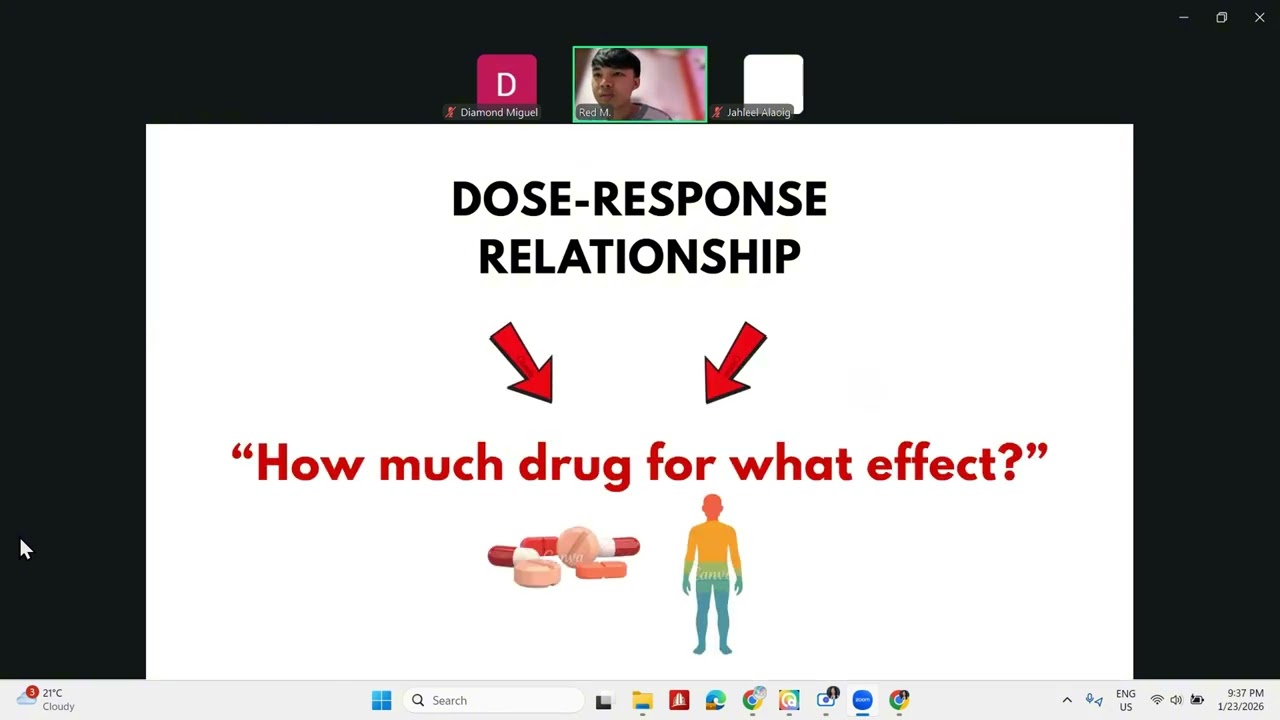The height and width of the screenshot is (720, 1280).
Task: Click the human body figure on slide
Action: [712, 574]
